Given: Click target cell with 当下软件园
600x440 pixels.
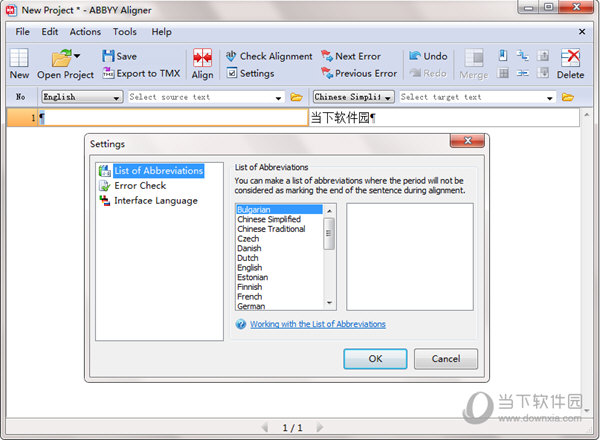Looking at the screenshot, I should 443,117.
